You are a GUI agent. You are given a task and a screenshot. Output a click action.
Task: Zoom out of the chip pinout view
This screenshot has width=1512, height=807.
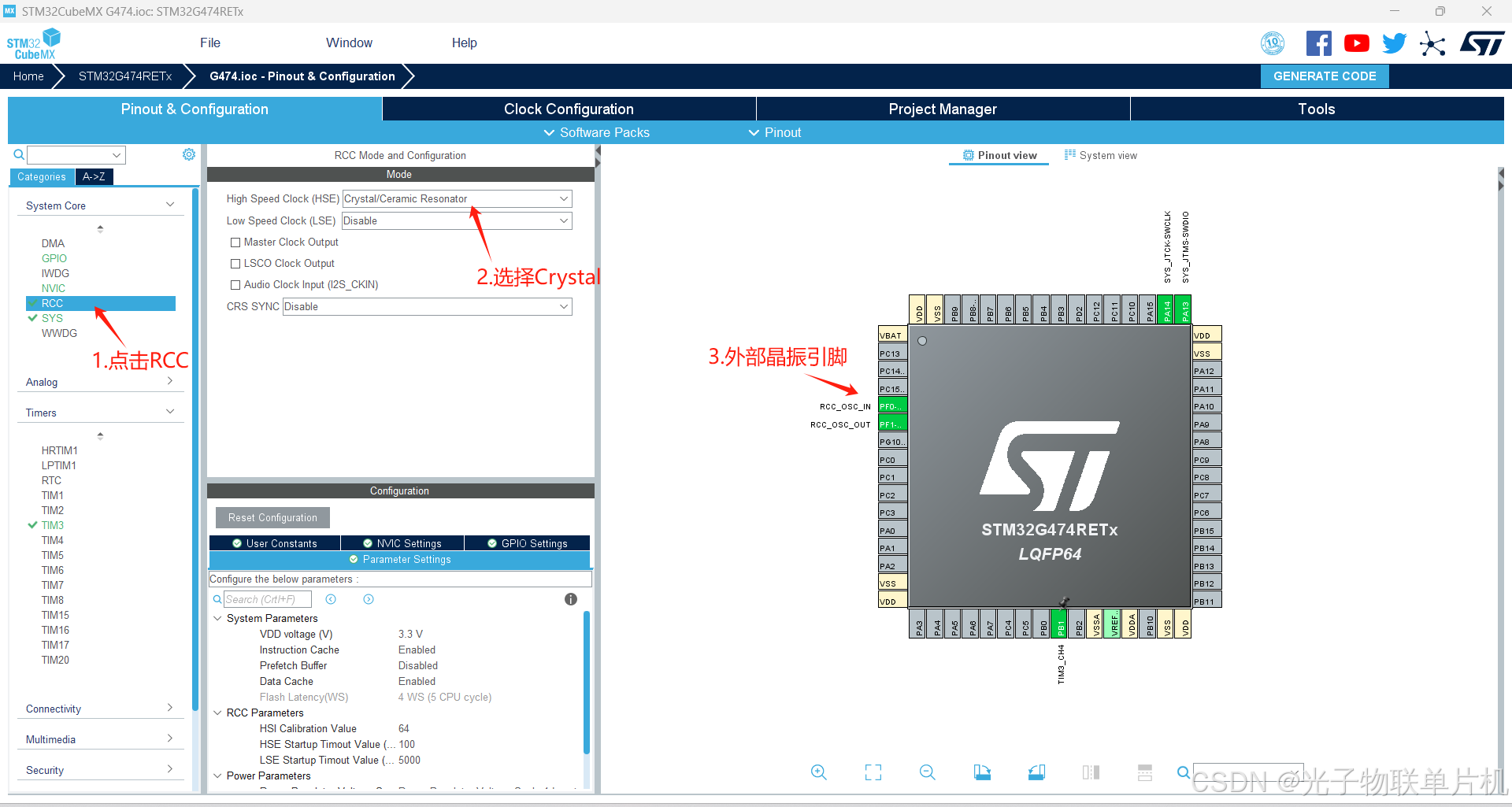[928, 772]
